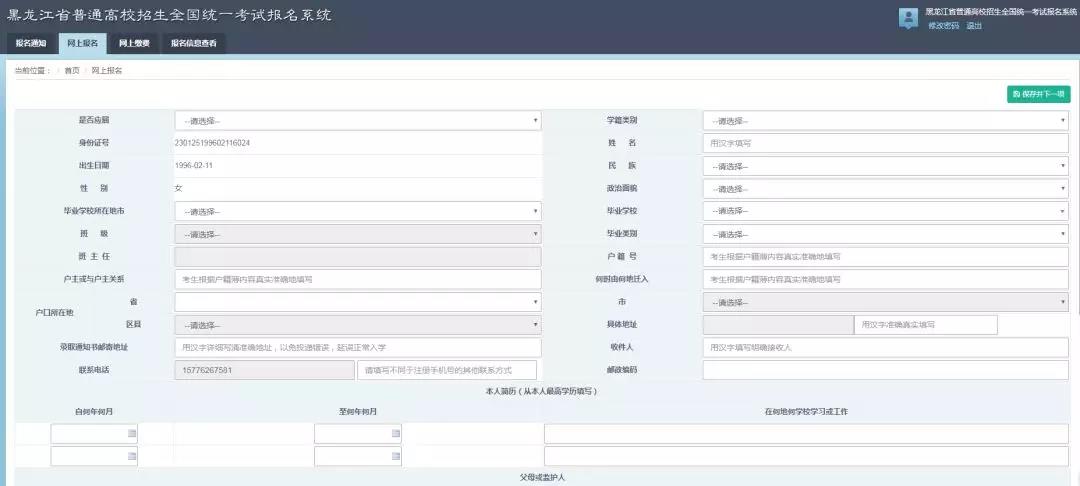Expand the 是否应届 dropdown
Image resolution: width=1080 pixels, height=486 pixels.
(x=358, y=120)
